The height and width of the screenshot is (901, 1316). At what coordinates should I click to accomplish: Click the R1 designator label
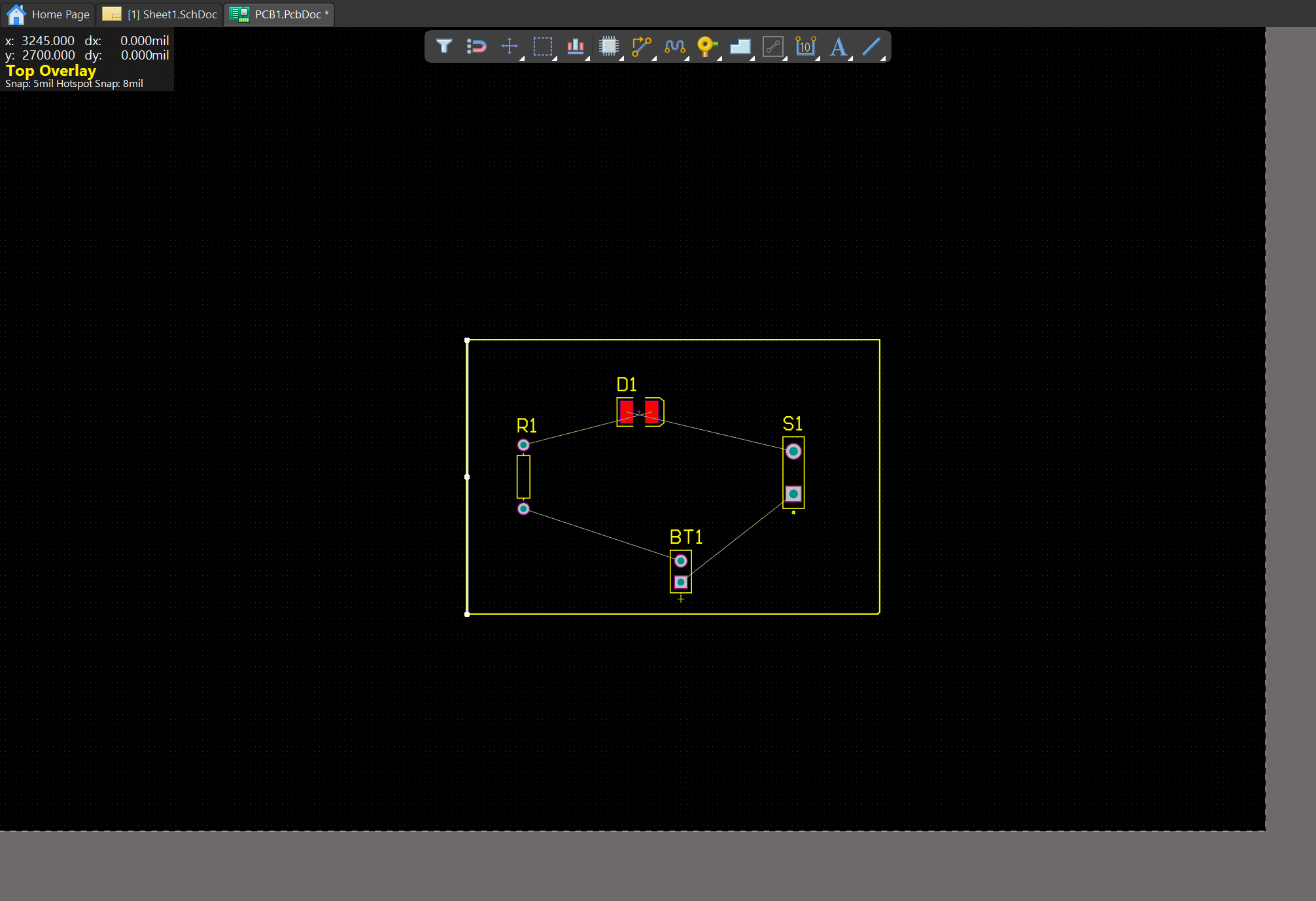point(527,426)
